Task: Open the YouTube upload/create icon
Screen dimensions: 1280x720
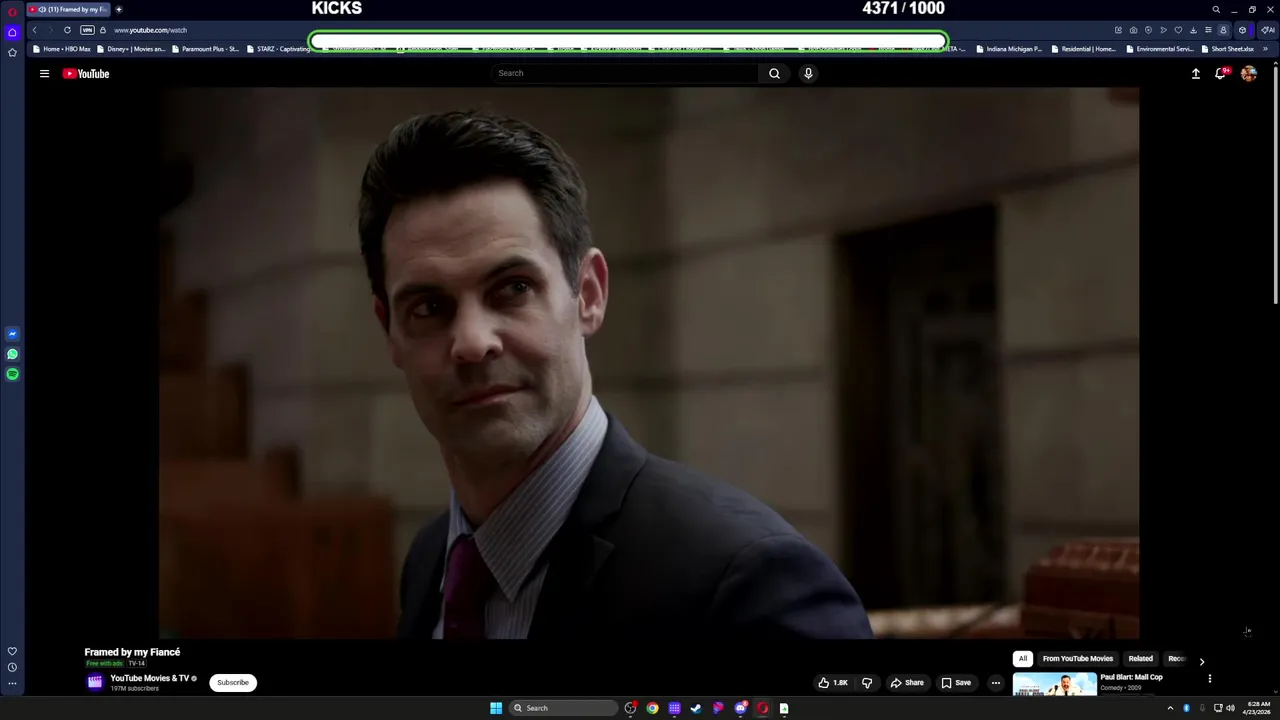Action: pos(1195,73)
